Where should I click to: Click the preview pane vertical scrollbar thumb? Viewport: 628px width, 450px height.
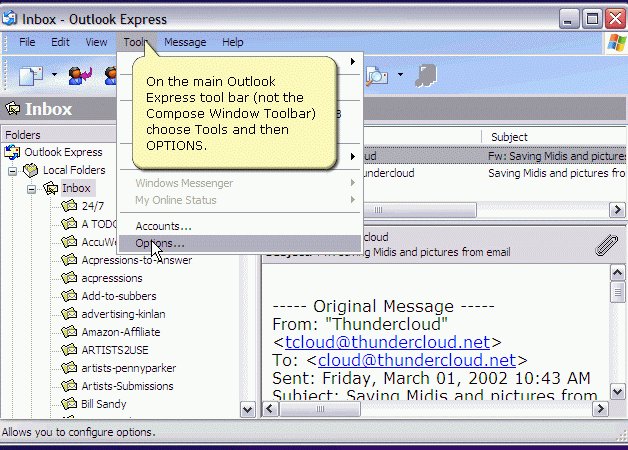617,292
